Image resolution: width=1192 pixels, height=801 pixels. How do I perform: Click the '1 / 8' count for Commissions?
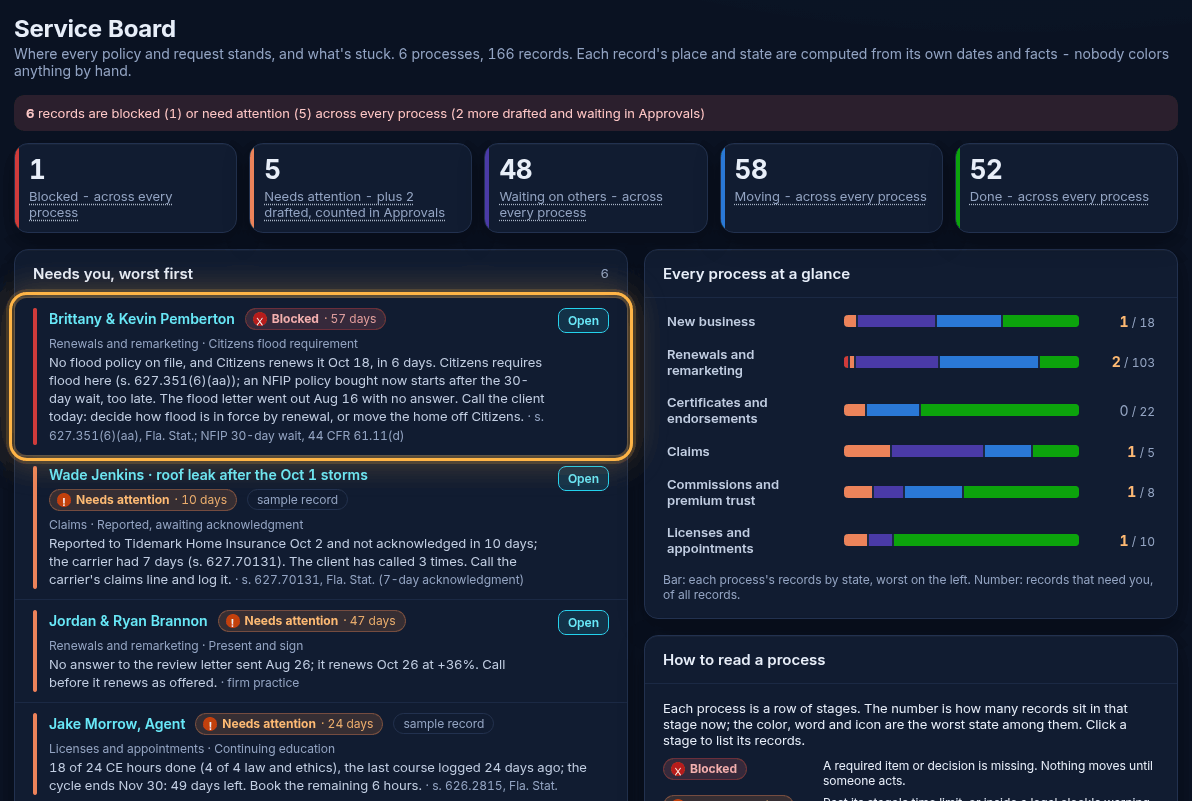1140,492
